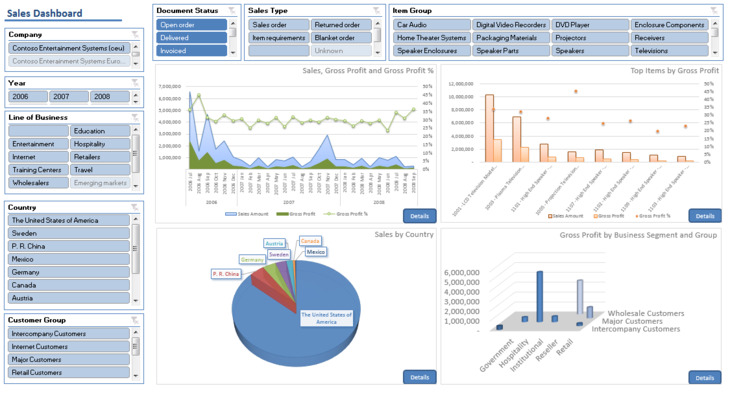Filter by Education line of business
Image resolution: width=730 pixels, height=393 pixels.
click(x=100, y=131)
